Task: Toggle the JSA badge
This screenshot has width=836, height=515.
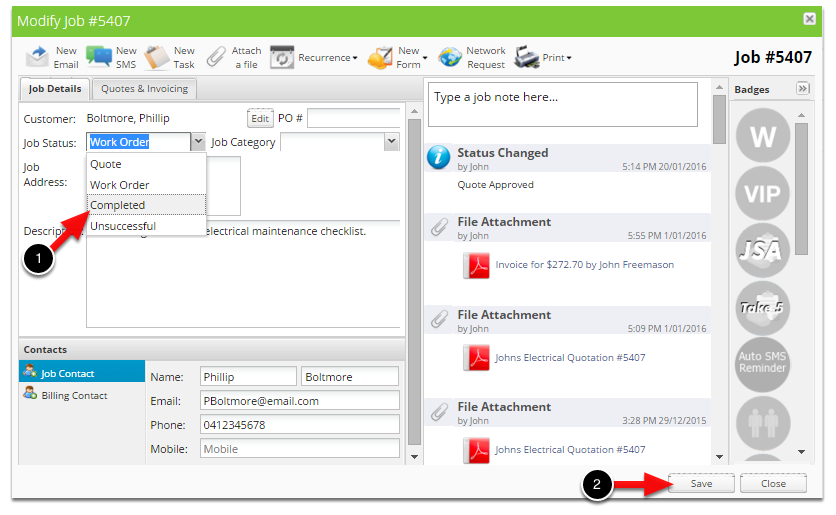Action: [x=762, y=250]
